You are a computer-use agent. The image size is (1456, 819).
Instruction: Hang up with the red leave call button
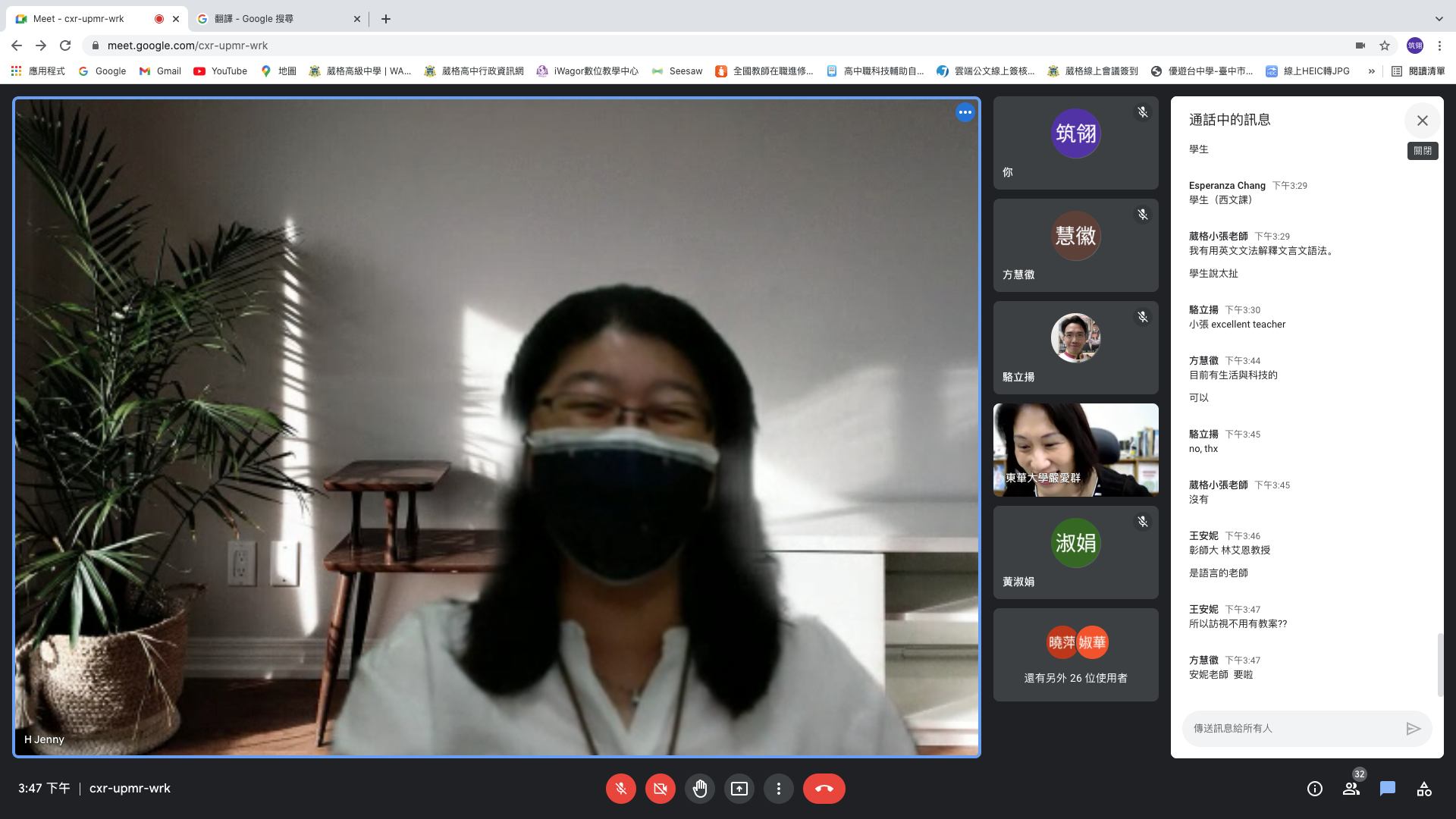824,789
